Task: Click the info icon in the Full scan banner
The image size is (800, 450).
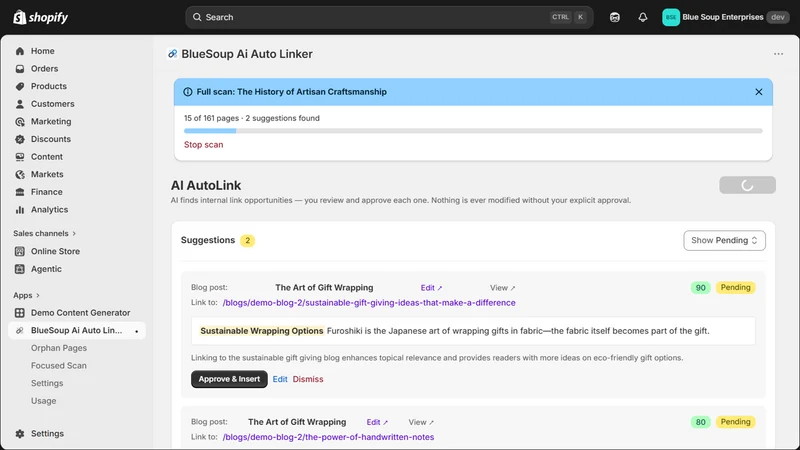Action: (x=188, y=92)
